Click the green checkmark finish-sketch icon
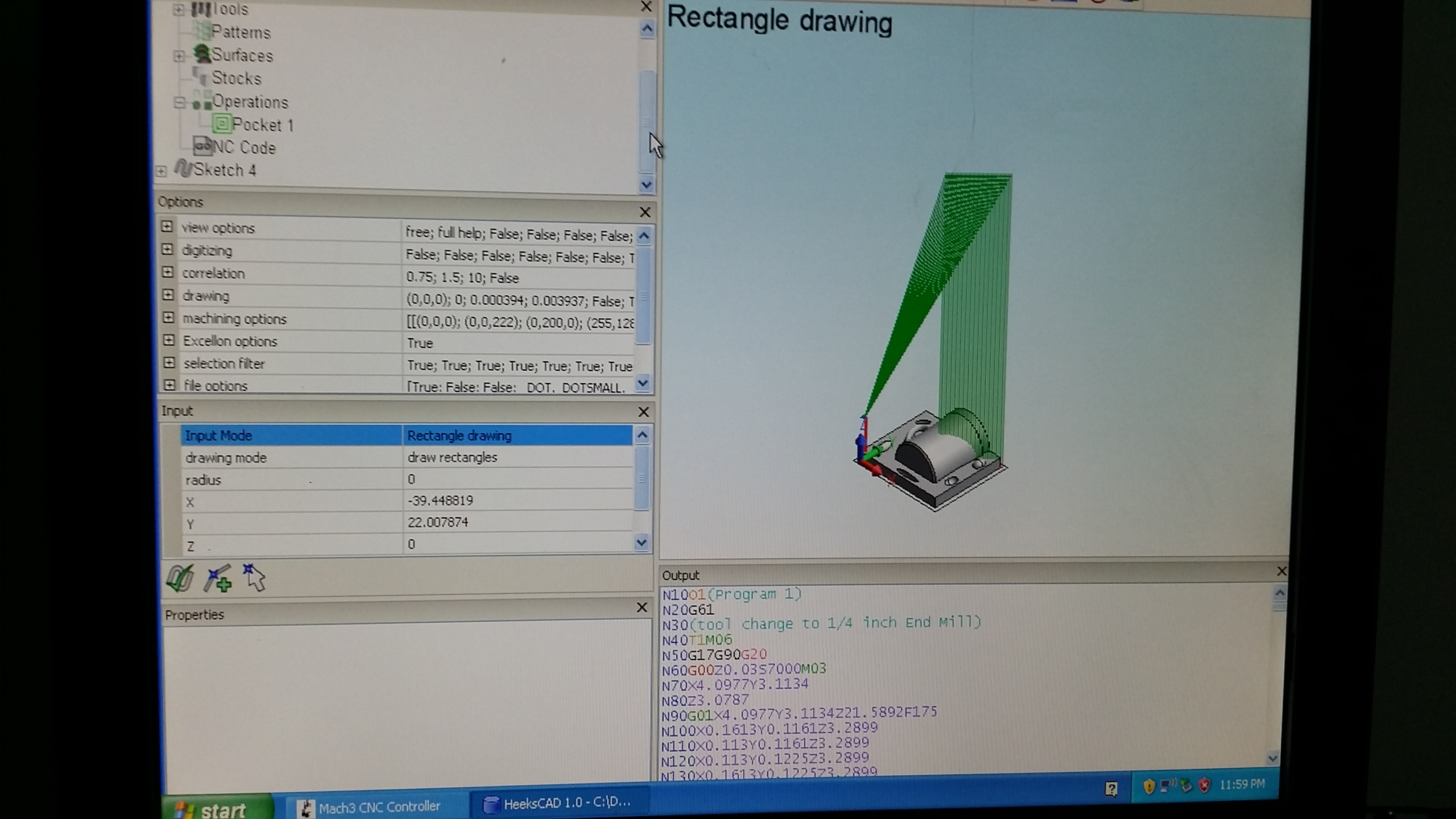The image size is (1456, 819). tap(180, 578)
